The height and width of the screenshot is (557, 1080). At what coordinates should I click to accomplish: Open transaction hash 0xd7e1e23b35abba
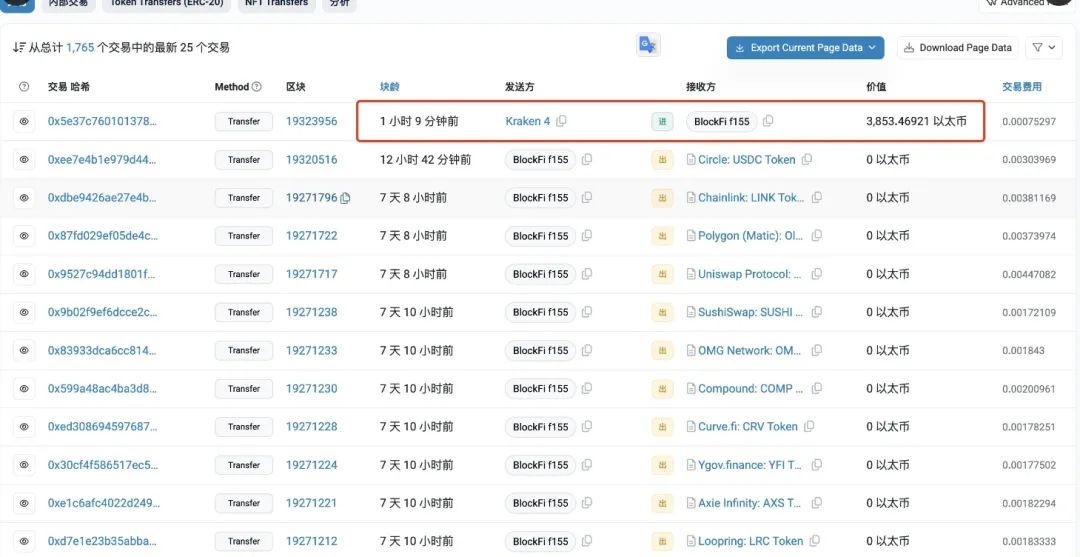(102, 541)
